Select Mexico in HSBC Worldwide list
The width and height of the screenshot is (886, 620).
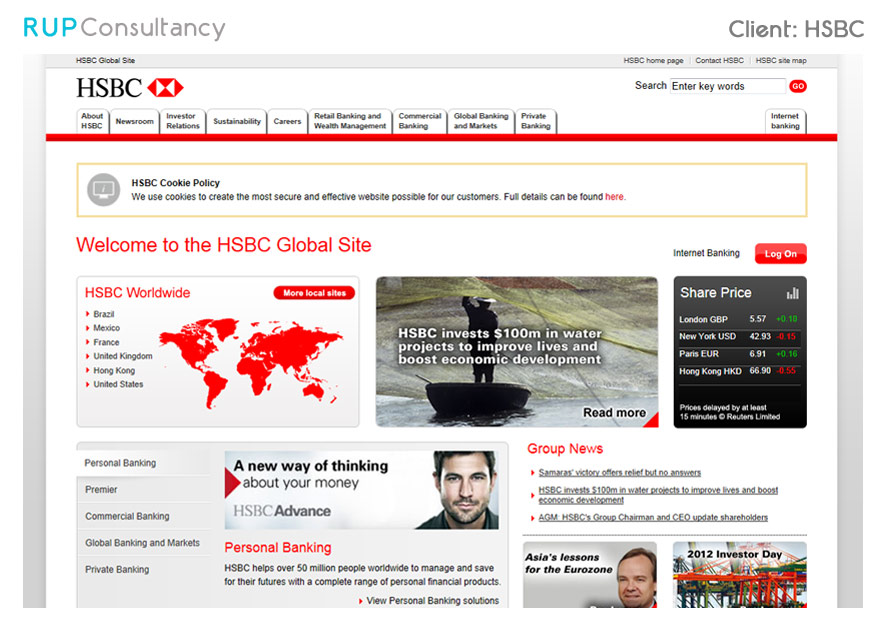(106, 328)
